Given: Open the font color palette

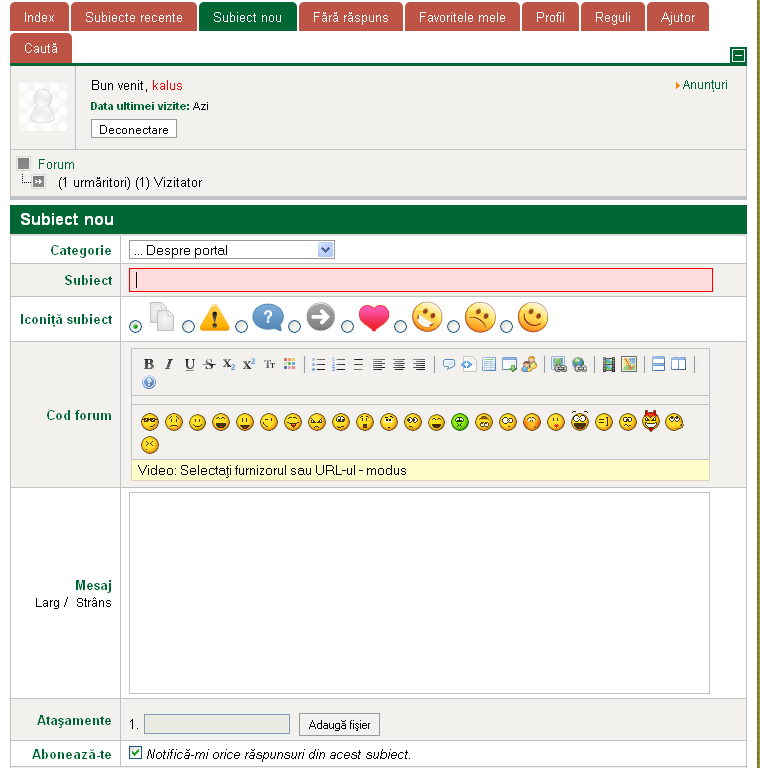Looking at the screenshot, I should click(290, 365).
